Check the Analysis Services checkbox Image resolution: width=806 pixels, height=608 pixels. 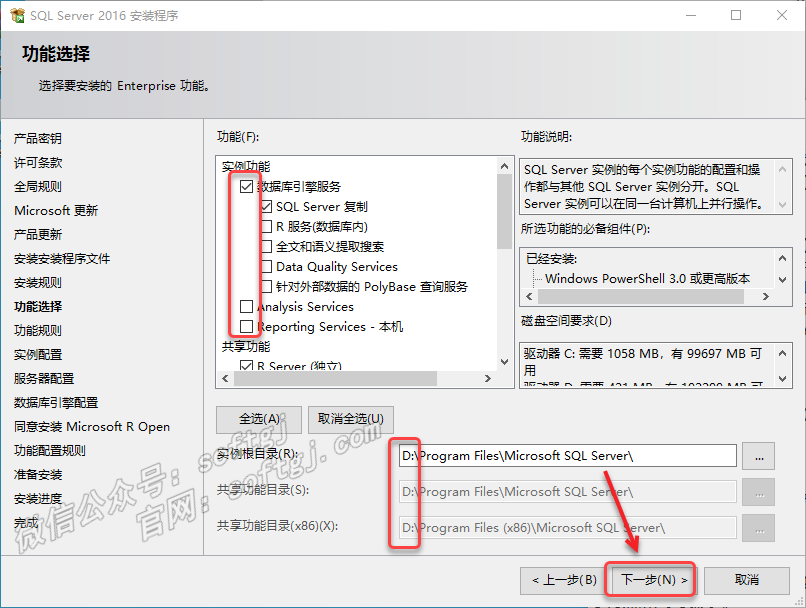pos(246,307)
